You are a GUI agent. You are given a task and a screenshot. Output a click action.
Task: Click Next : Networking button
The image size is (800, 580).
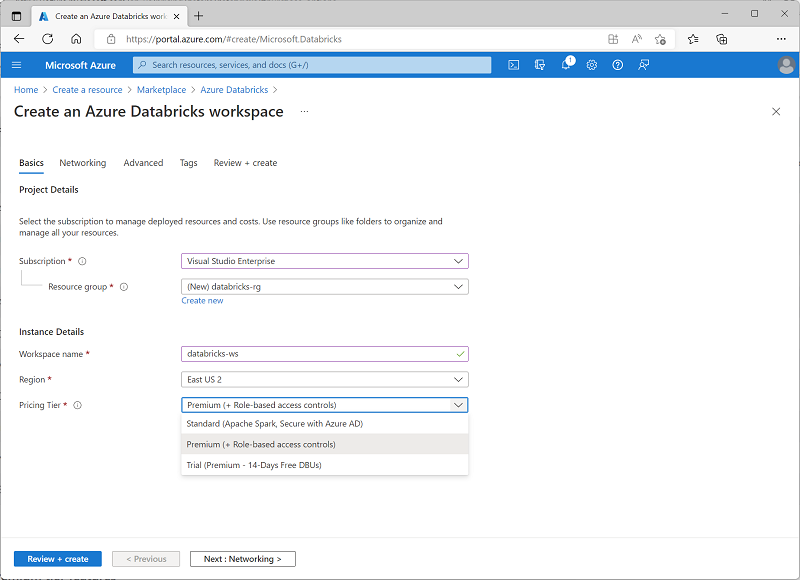point(243,559)
